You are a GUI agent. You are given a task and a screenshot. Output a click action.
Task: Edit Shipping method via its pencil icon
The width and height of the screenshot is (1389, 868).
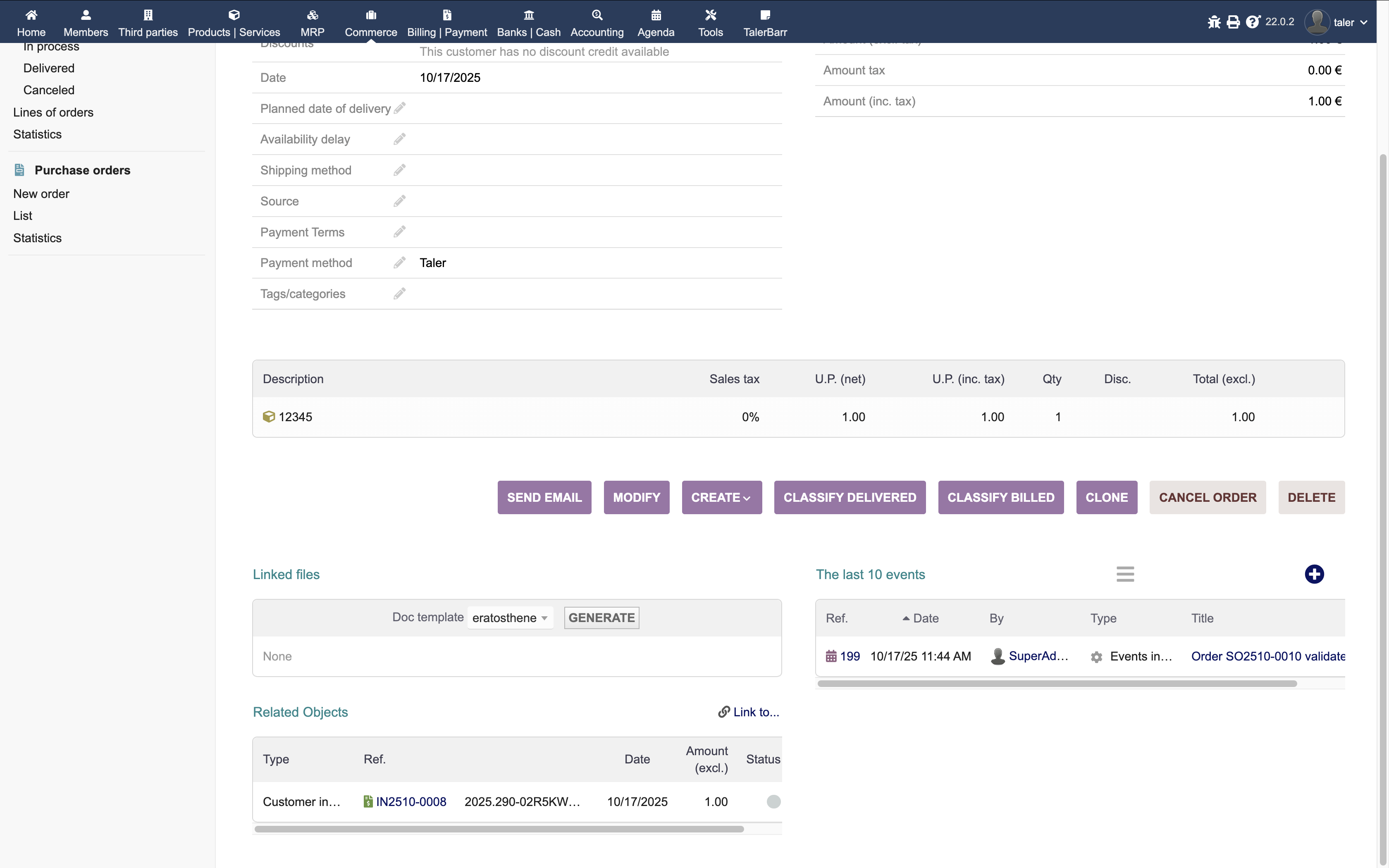pyautogui.click(x=399, y=170)
